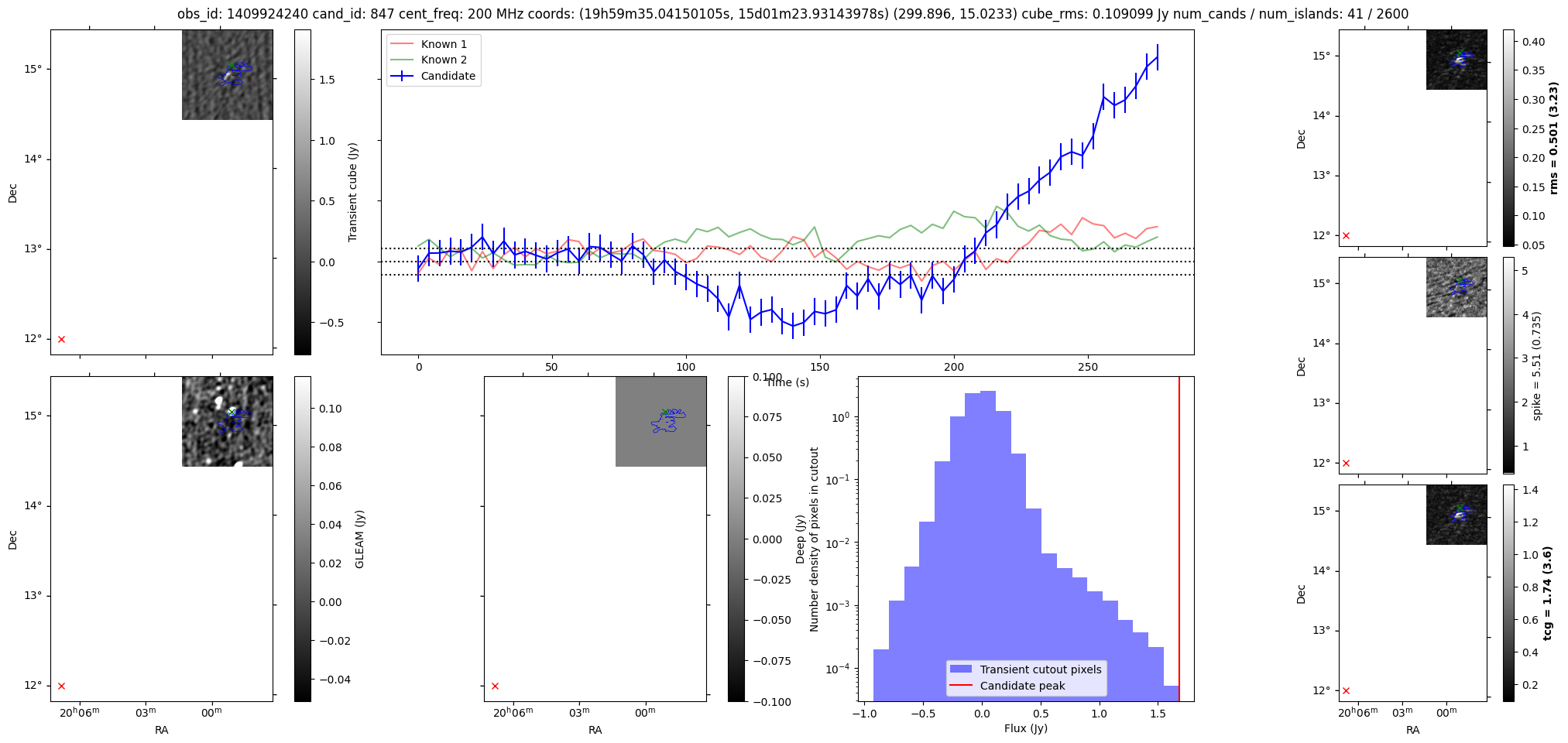Click the GLEAM (Jy) colorbar
1568x743 pixels.
303,539
